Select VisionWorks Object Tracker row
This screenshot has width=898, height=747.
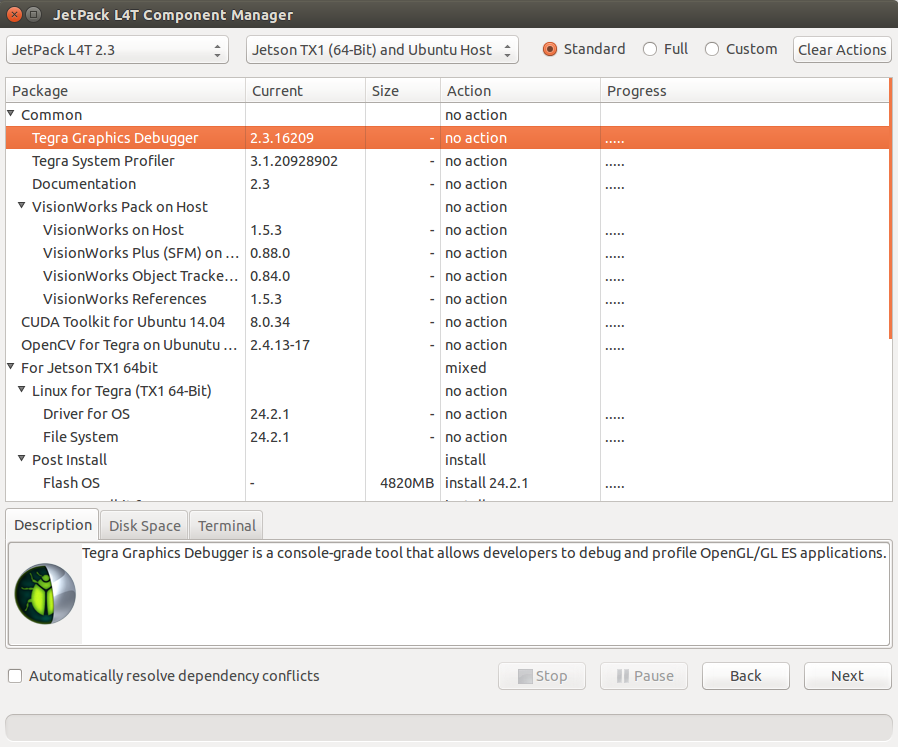(447, 276)
